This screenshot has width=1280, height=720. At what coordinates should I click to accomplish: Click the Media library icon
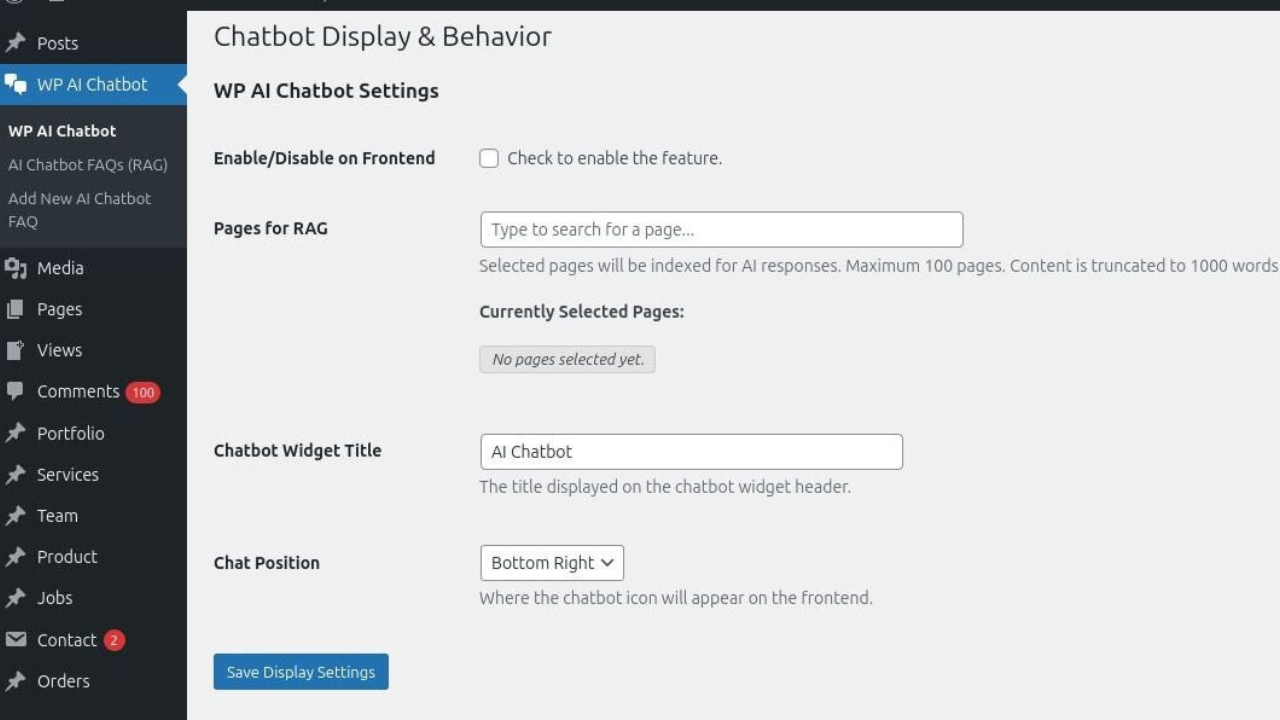pyautogui.click(x=15, y=268)
